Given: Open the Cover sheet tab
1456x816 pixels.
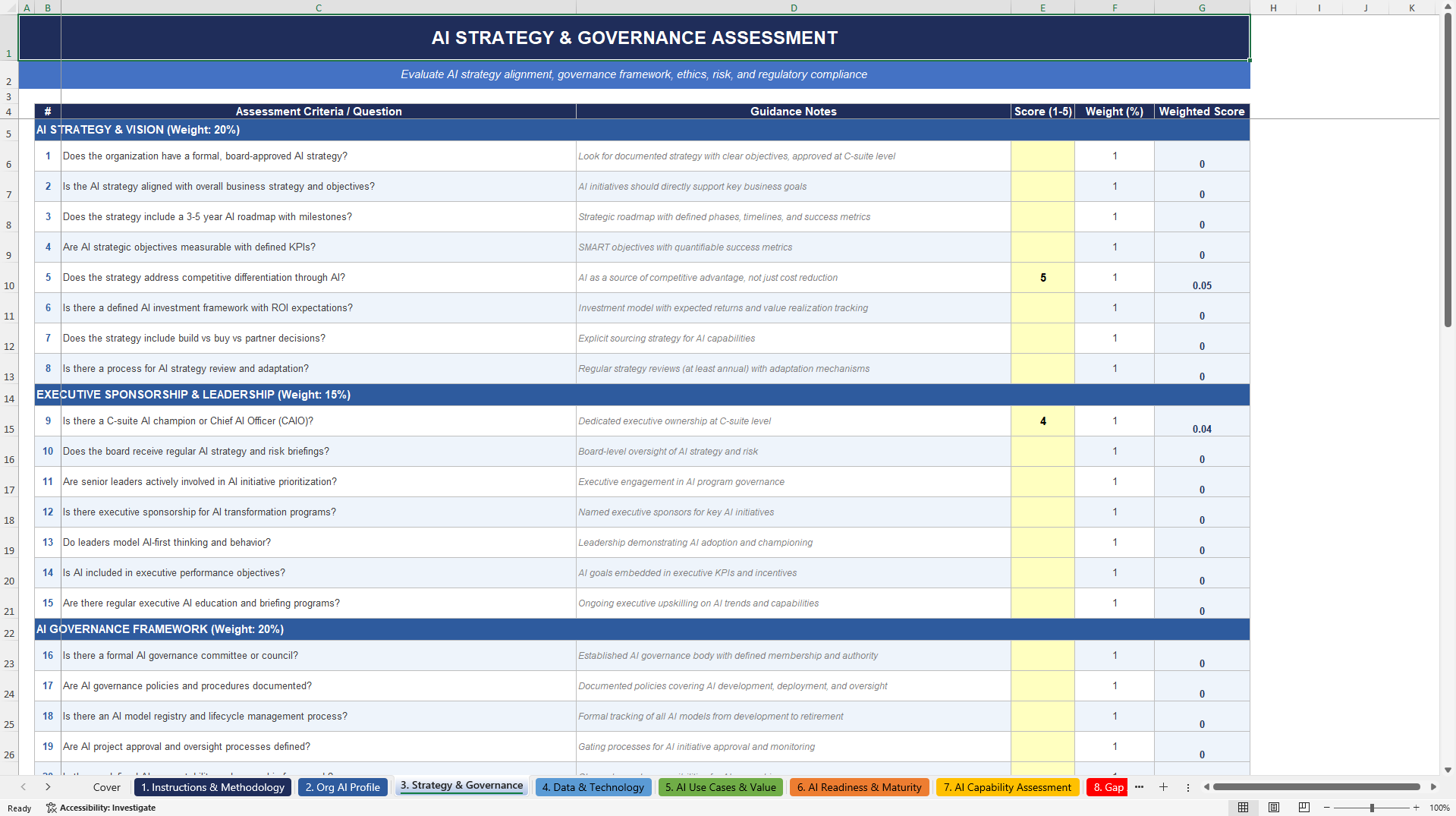Looking at the screenshot, I should click(106, 787).
